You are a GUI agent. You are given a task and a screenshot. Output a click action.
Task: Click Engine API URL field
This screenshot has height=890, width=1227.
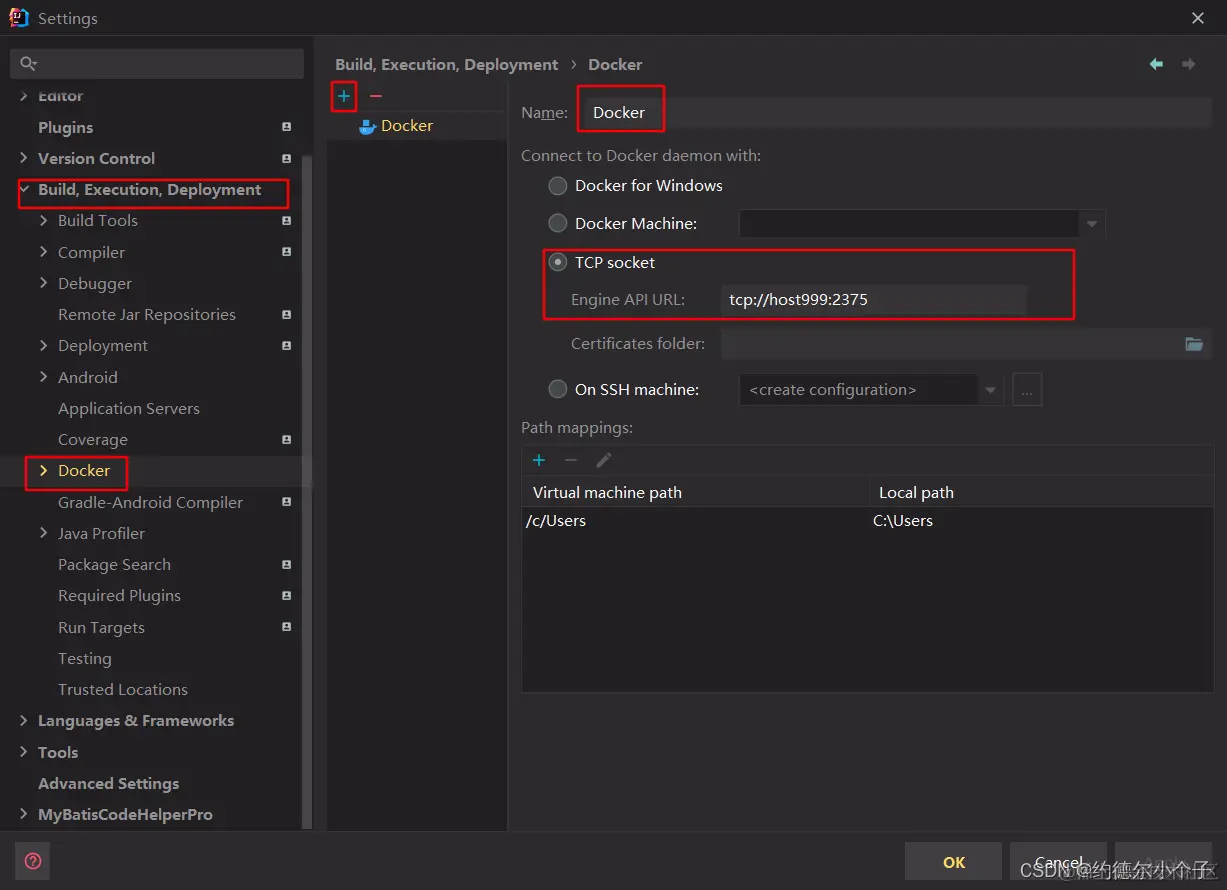[873, 300]
